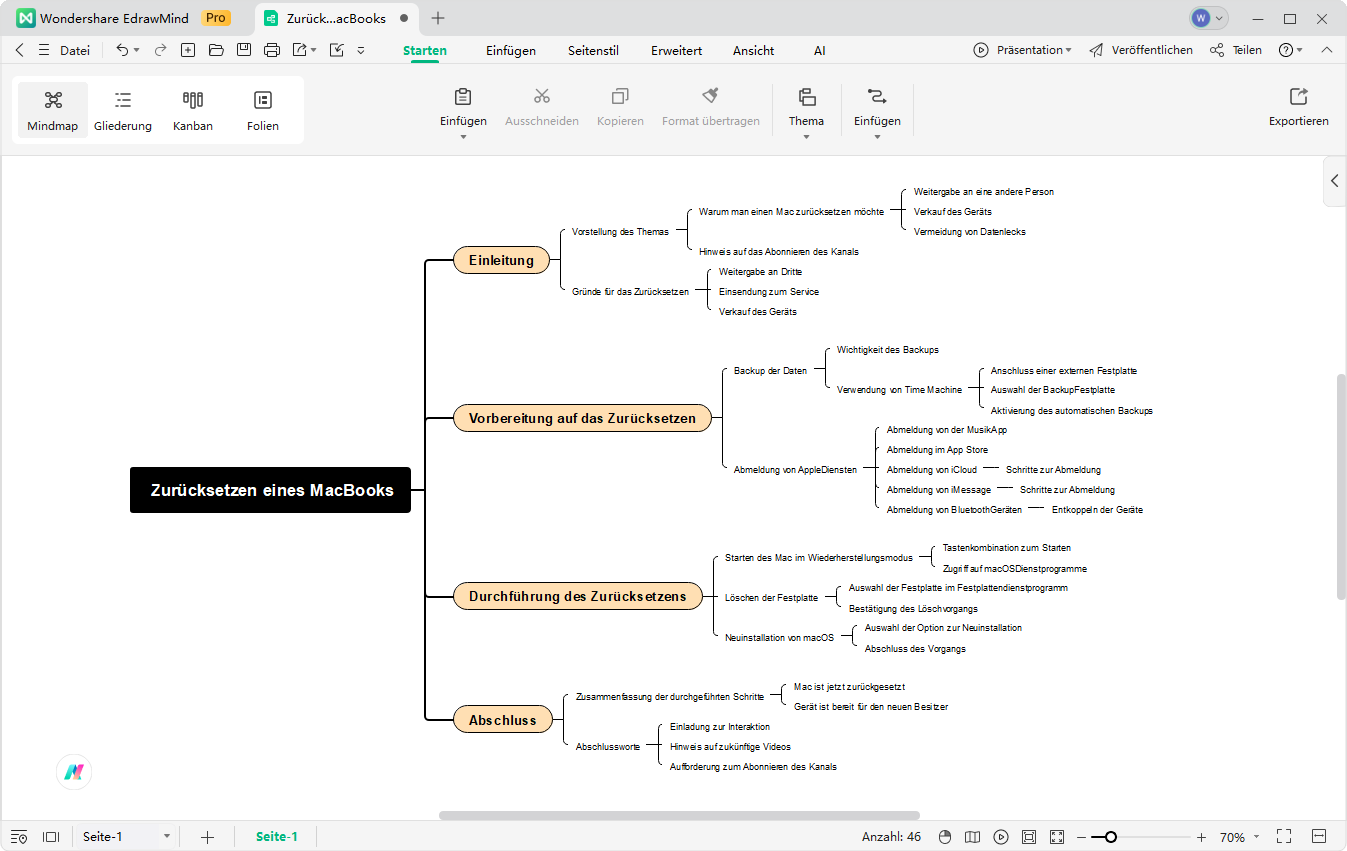Viewport: 1347px width, 851px height.
Task: Switch to Kanban view mode
Action: pos(193,110)
